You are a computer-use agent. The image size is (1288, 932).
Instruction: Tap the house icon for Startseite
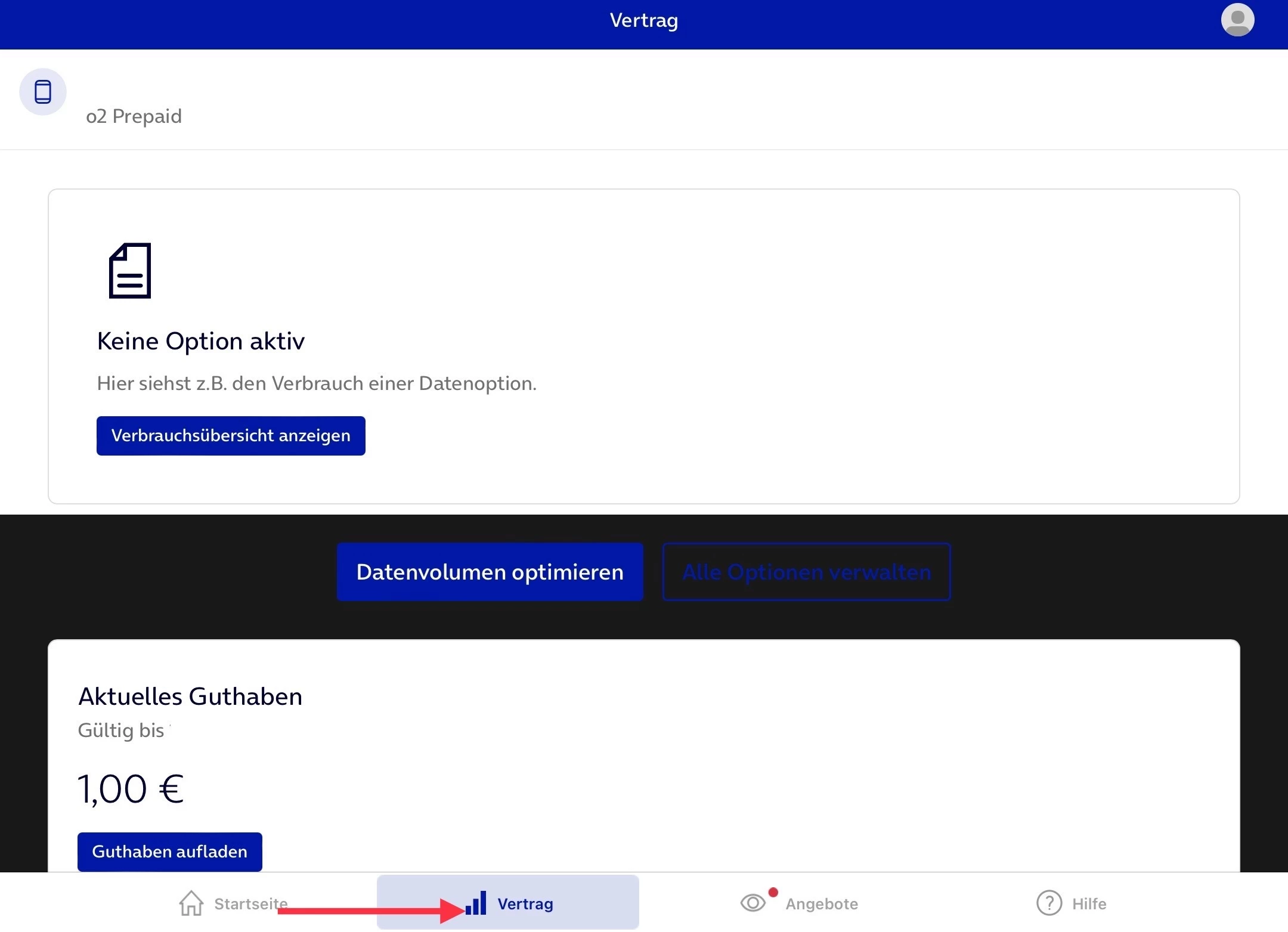191,903
